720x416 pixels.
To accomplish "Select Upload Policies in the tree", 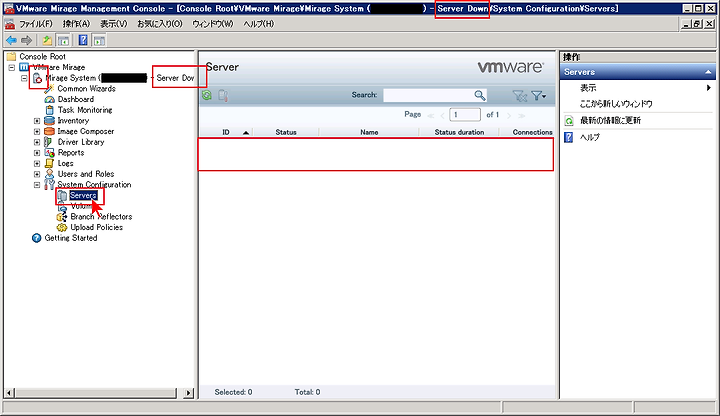I will (x=96, y=227).
